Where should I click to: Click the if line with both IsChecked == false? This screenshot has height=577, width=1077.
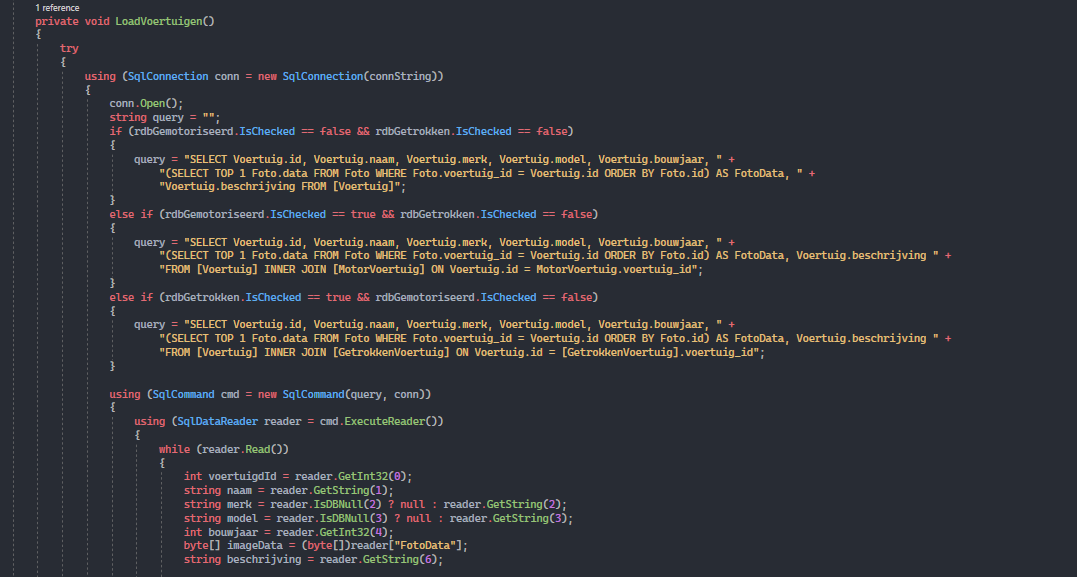click(341, 131)
